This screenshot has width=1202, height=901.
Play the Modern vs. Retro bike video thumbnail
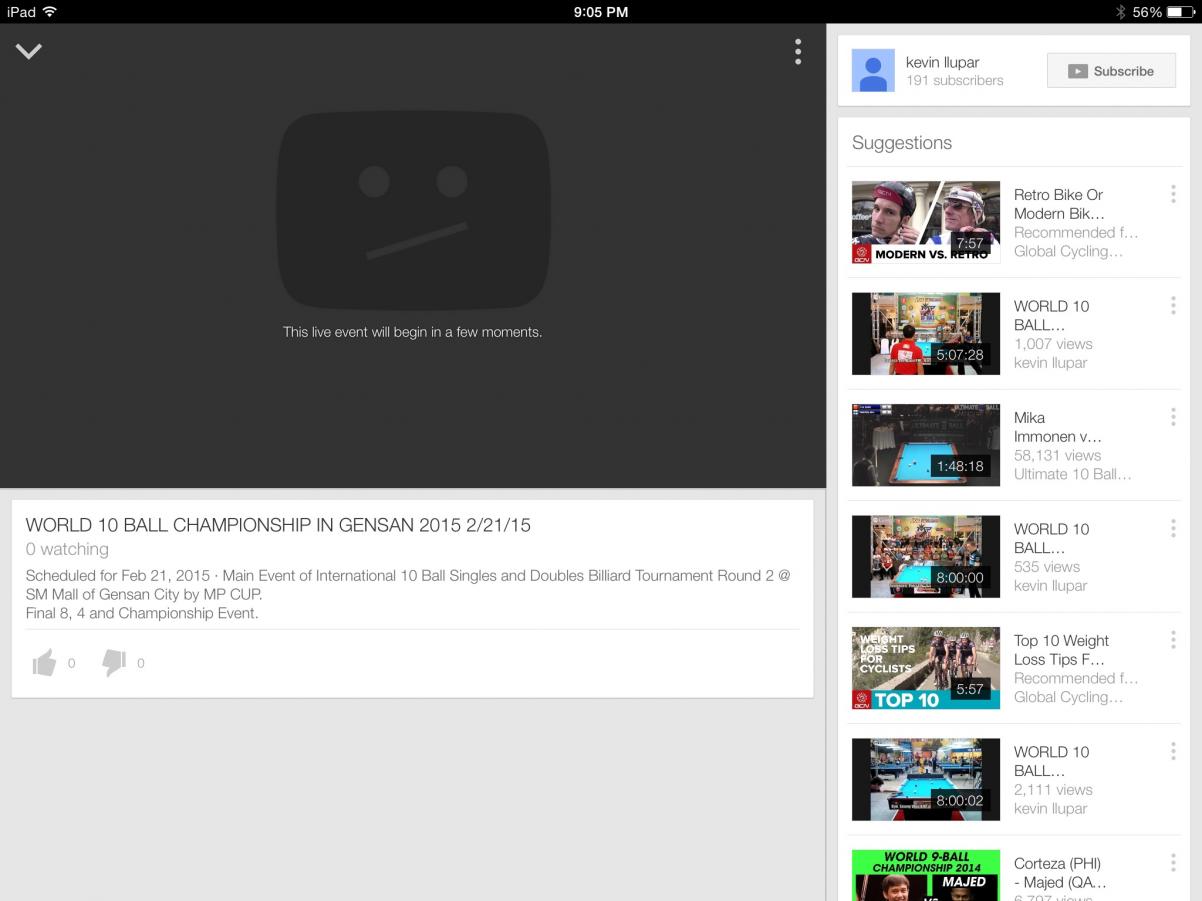click(925, 222)
